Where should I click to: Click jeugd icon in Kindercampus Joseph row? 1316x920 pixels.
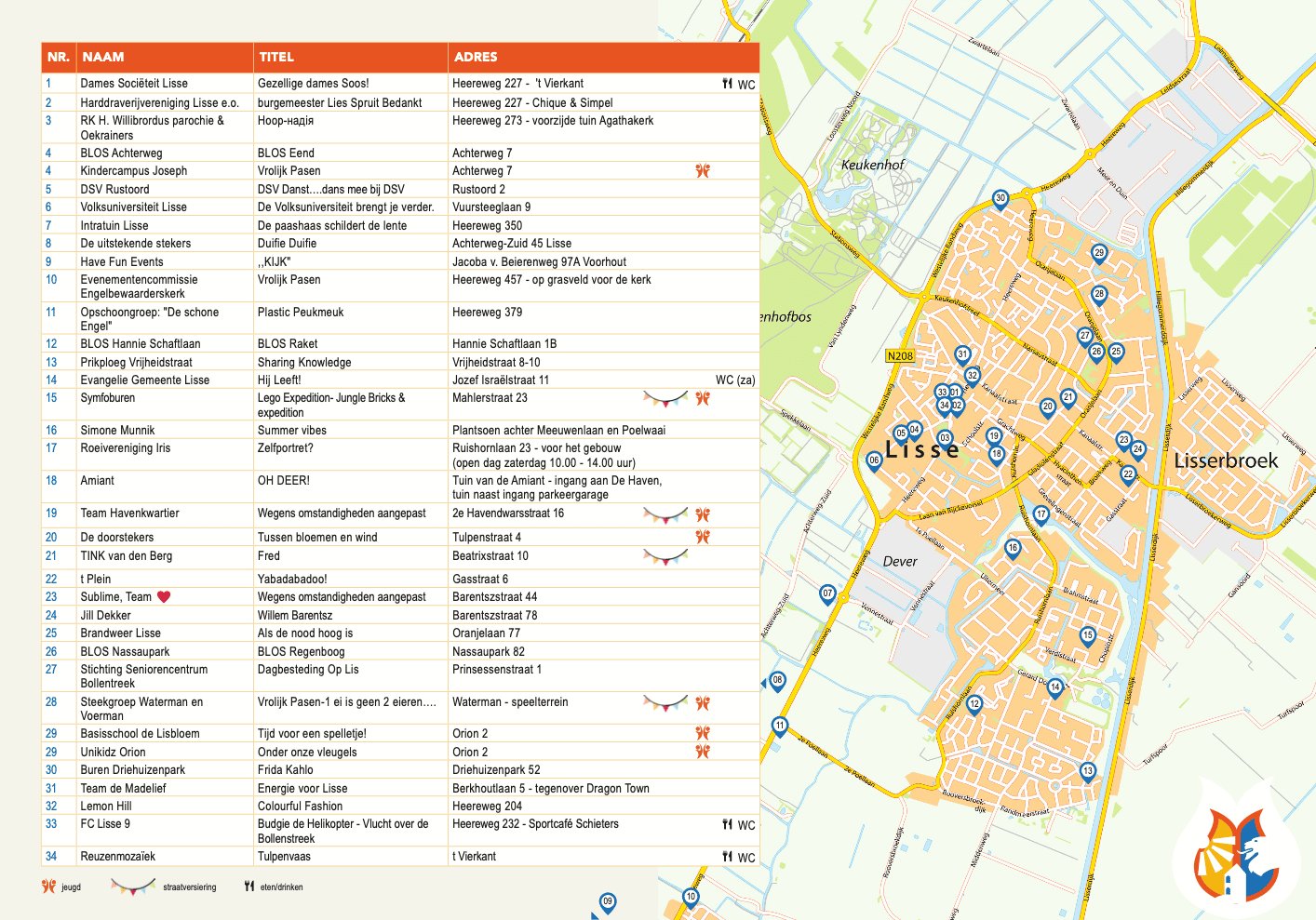tap(703, 171)
